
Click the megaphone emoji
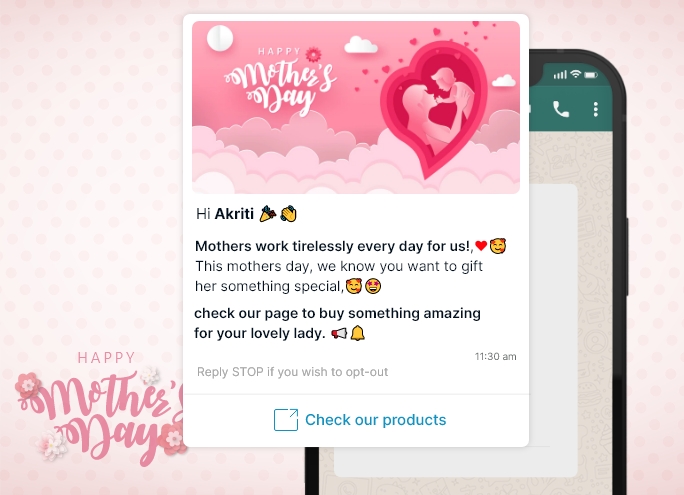(x=339, y=334)
